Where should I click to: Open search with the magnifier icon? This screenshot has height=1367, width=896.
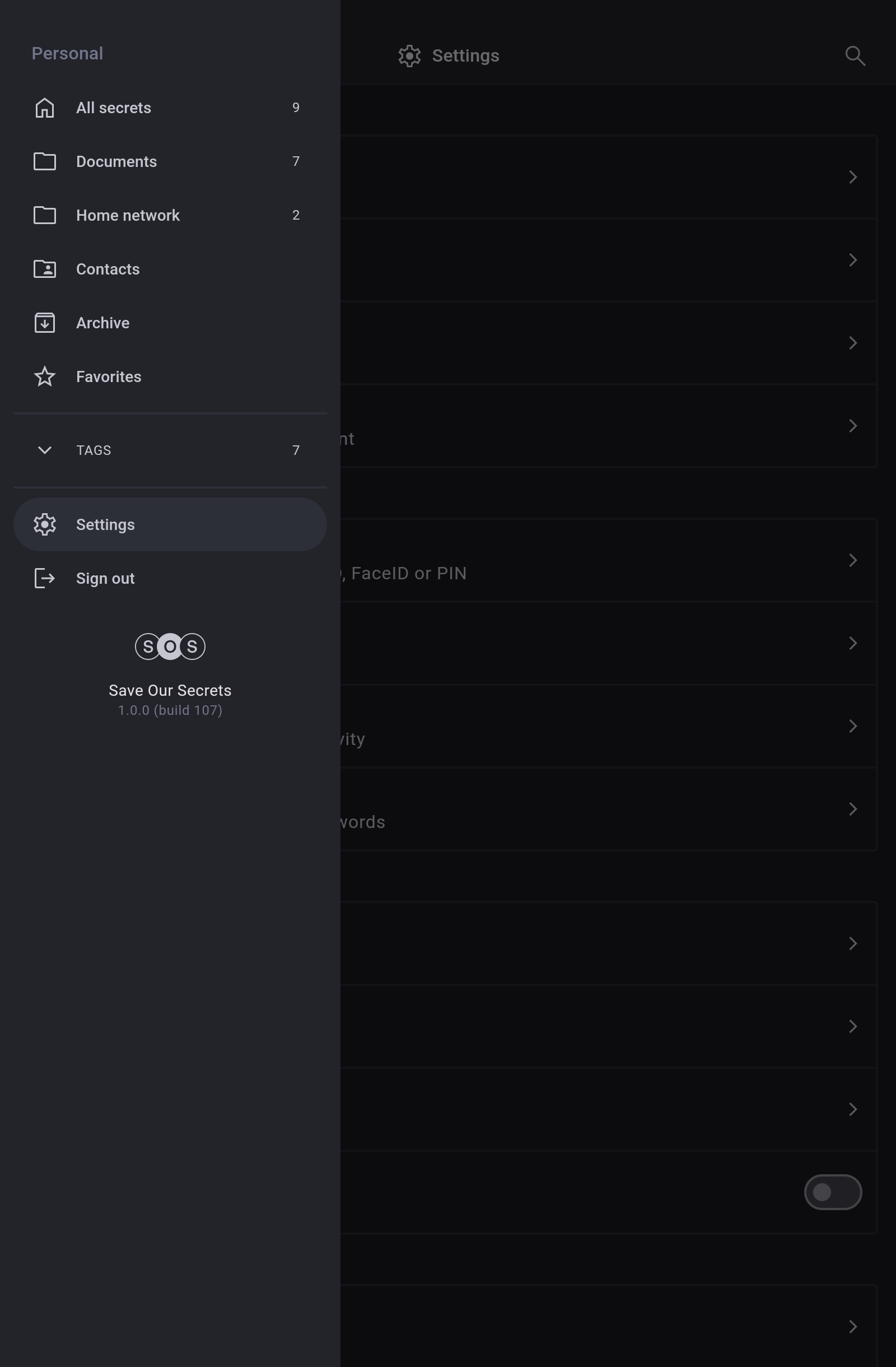coord(855,55)
